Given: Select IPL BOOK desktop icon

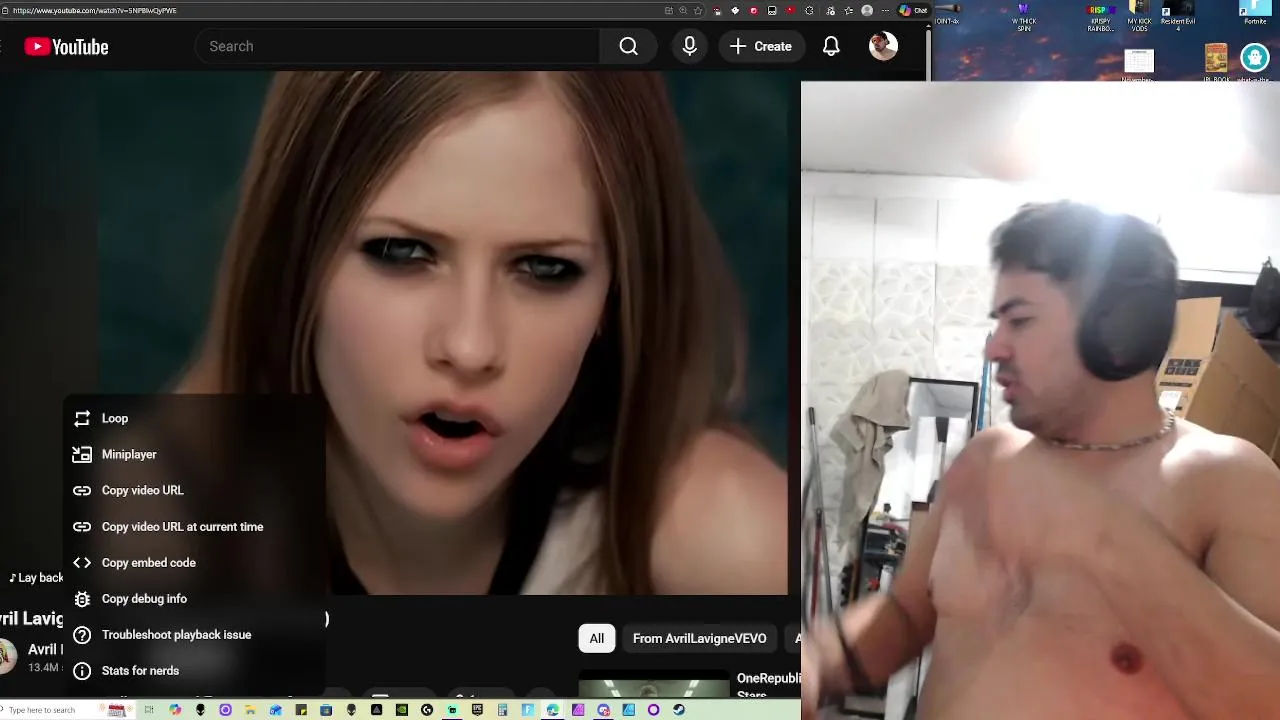Looking at the screenshot, I should 1216,62.
